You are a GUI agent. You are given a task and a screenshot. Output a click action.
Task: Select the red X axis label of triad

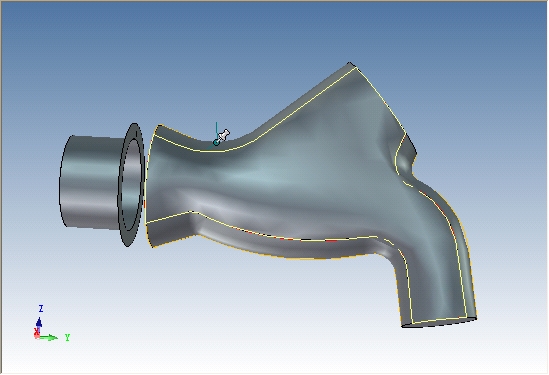click(x=36, y=332)
